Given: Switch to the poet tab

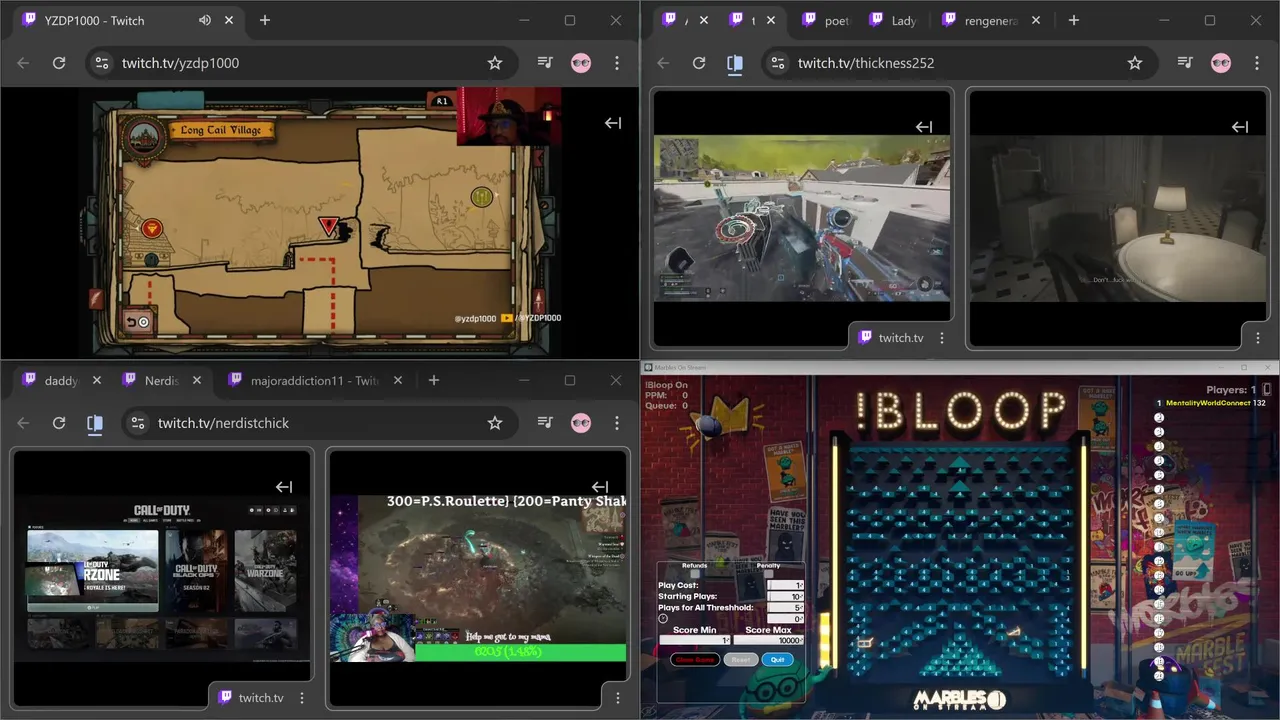Looking at the screenshot, I should point(826,20).
